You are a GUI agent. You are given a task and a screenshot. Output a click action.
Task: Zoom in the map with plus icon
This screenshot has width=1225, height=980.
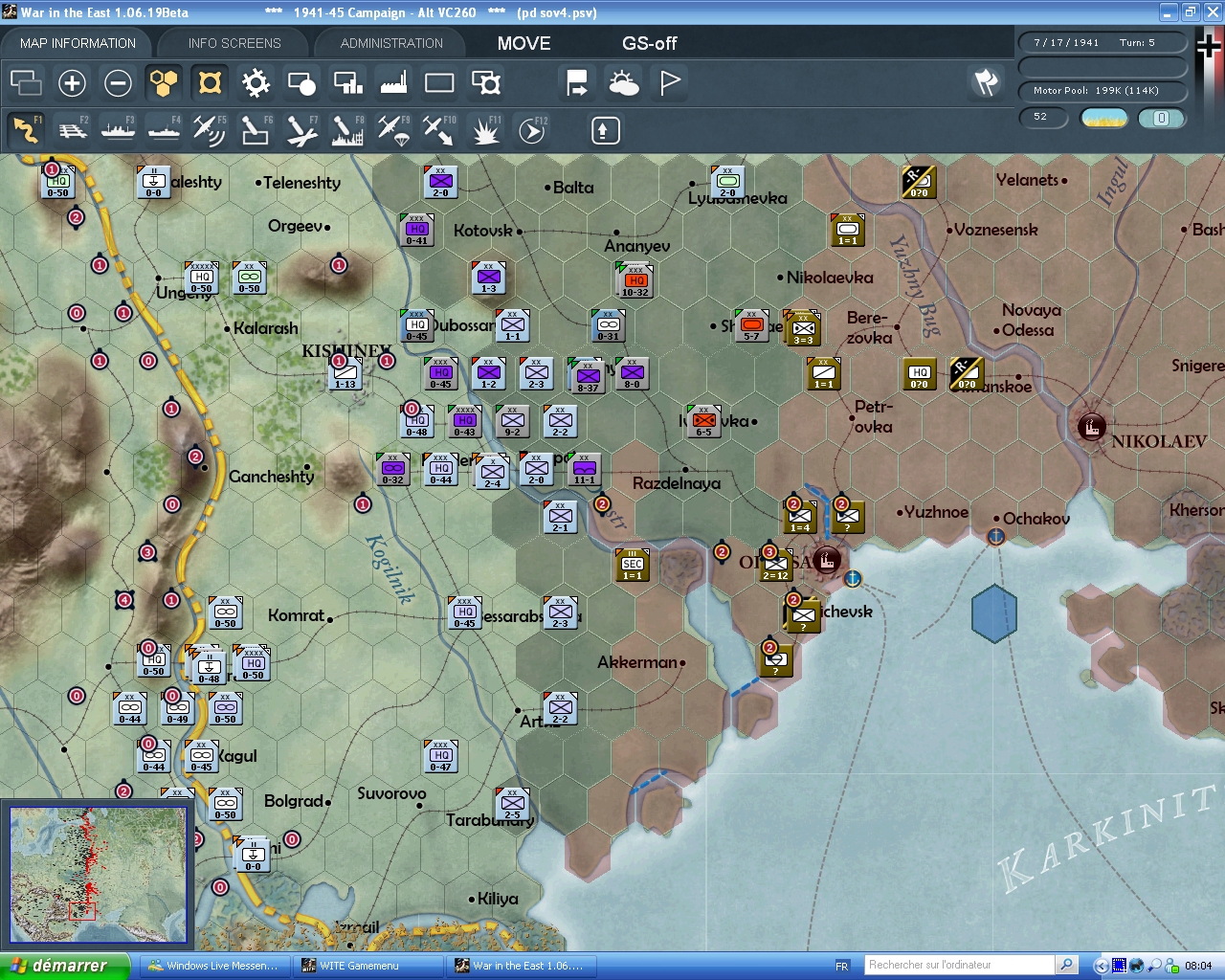pyautogui.click(x=72, y=83)
